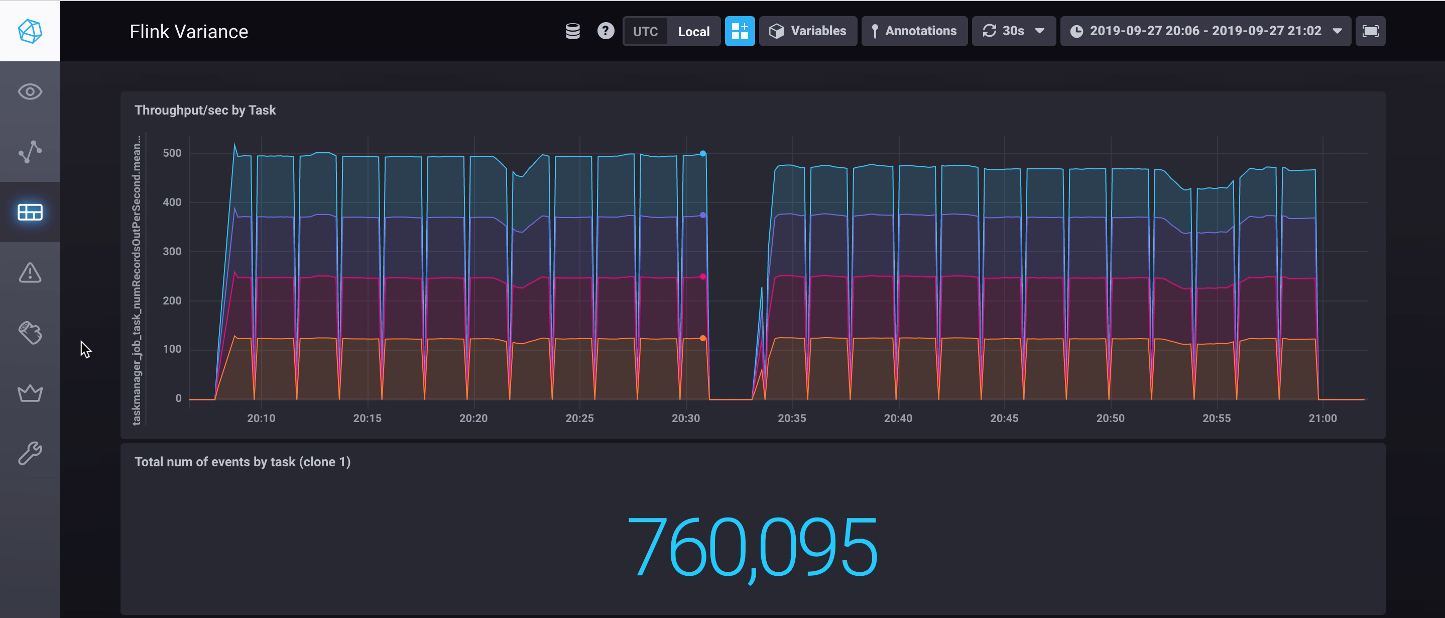1445x618 pixels.
Task: Open Data Explorer graph icon in sidebar
Action: tap(30, 152)
